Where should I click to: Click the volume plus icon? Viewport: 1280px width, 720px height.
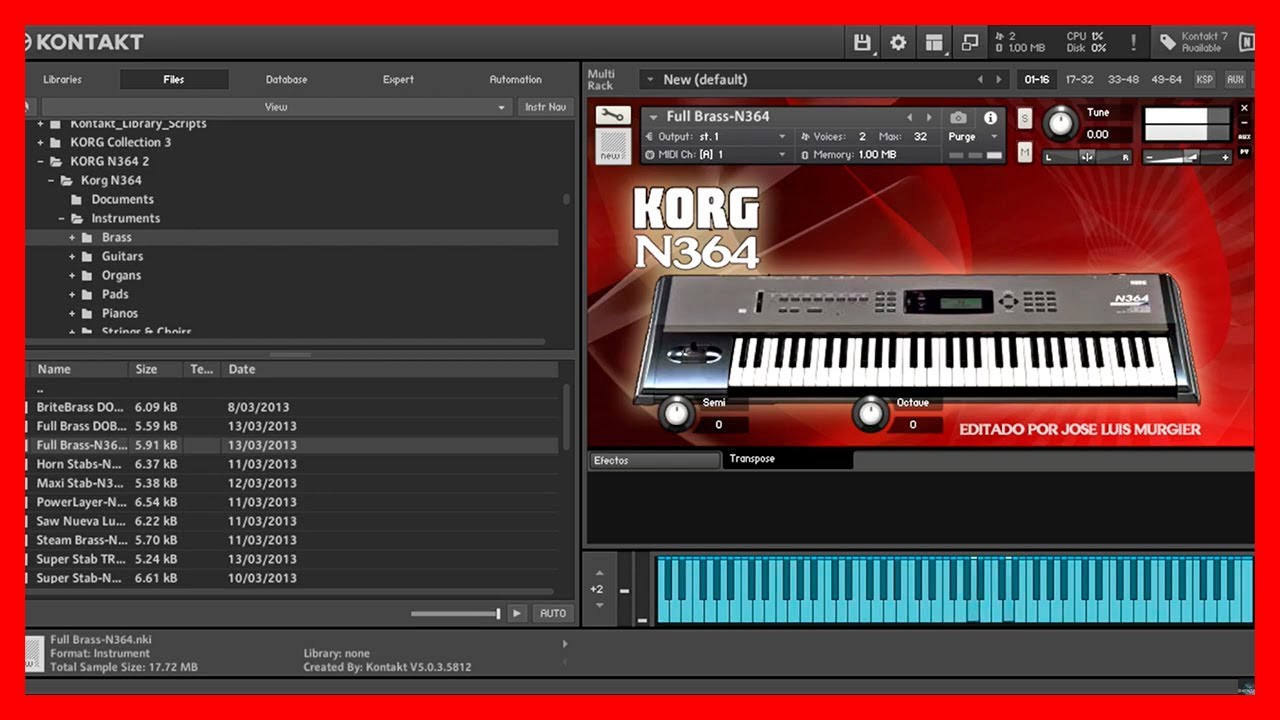click(x=1225, y=157)
